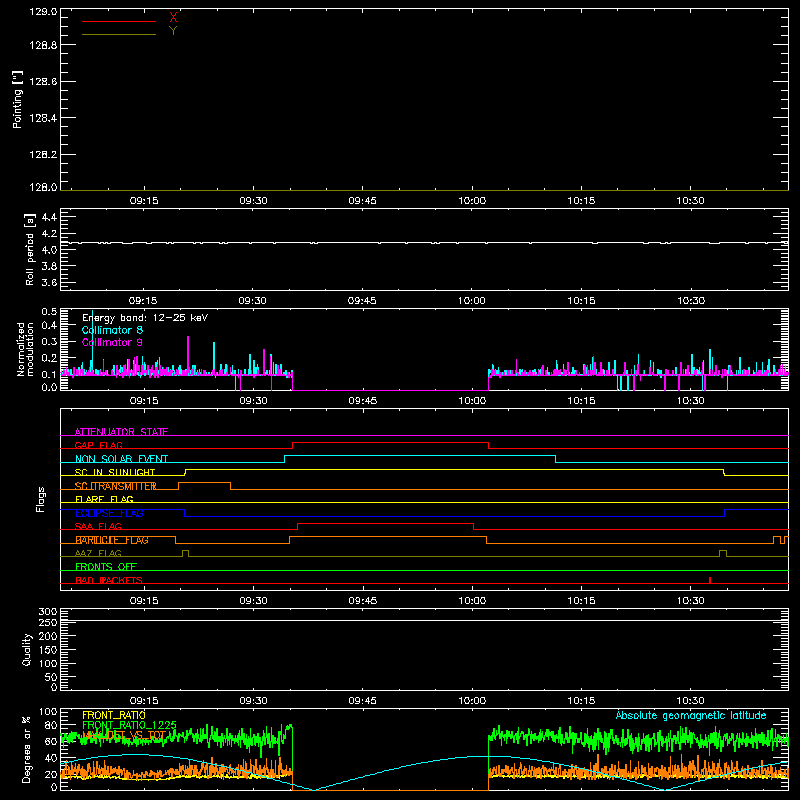This screenshot has height=800, width=800.
Task: Click the SAA_FLAG label
Action: (x=98, y=527)
